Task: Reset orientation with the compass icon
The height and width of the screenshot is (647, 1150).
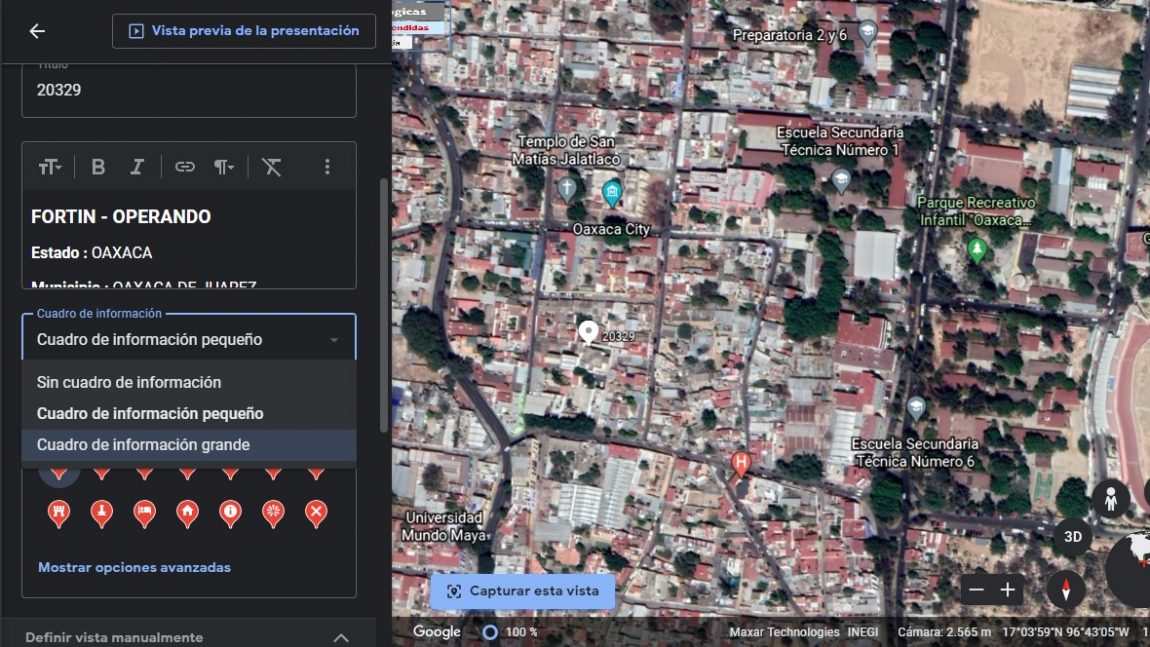Action: (x=1066, y=589)
